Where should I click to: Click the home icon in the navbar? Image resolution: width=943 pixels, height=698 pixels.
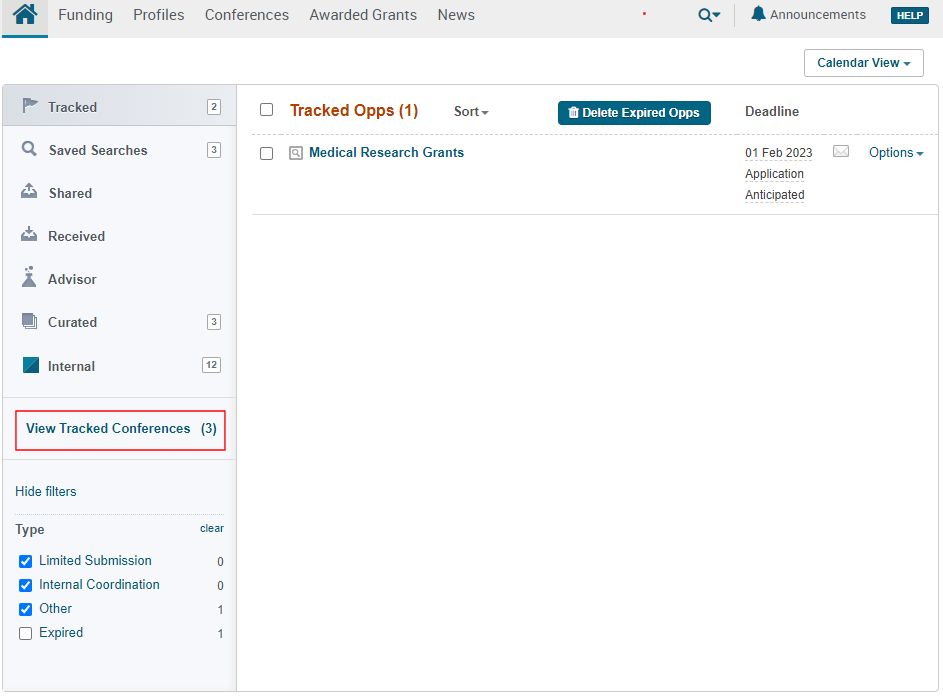point(25,15)
